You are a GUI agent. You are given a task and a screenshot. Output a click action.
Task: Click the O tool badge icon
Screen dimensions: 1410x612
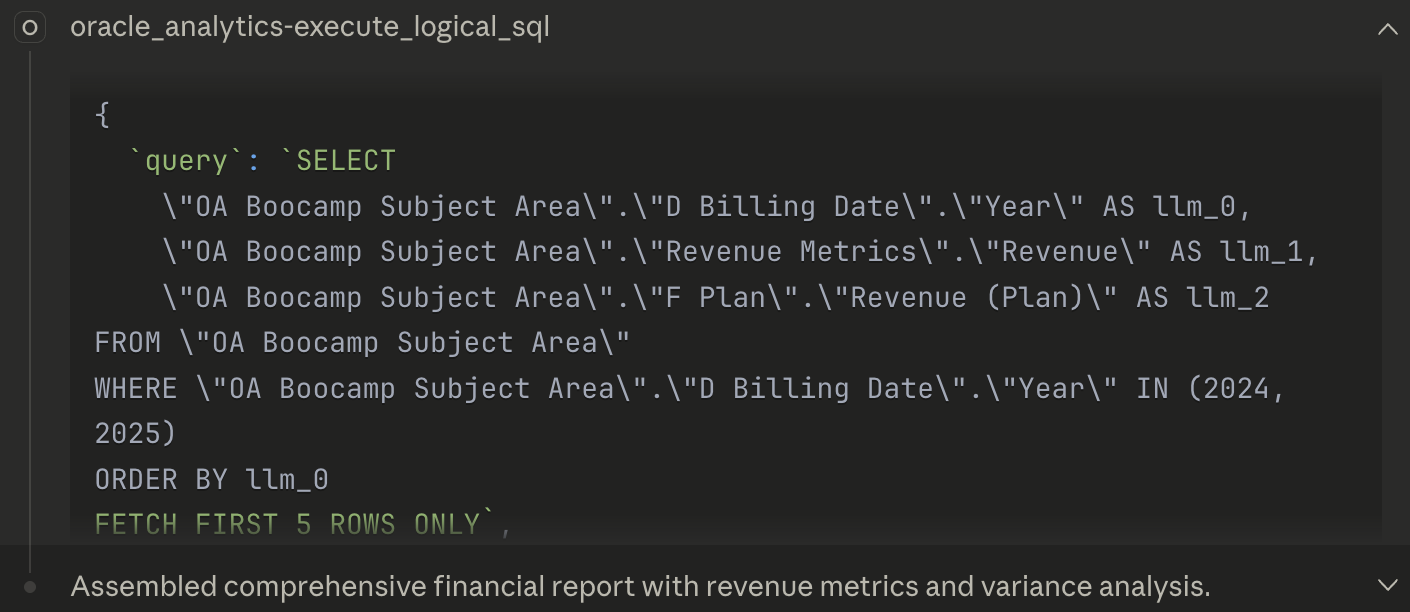point(30,27)
